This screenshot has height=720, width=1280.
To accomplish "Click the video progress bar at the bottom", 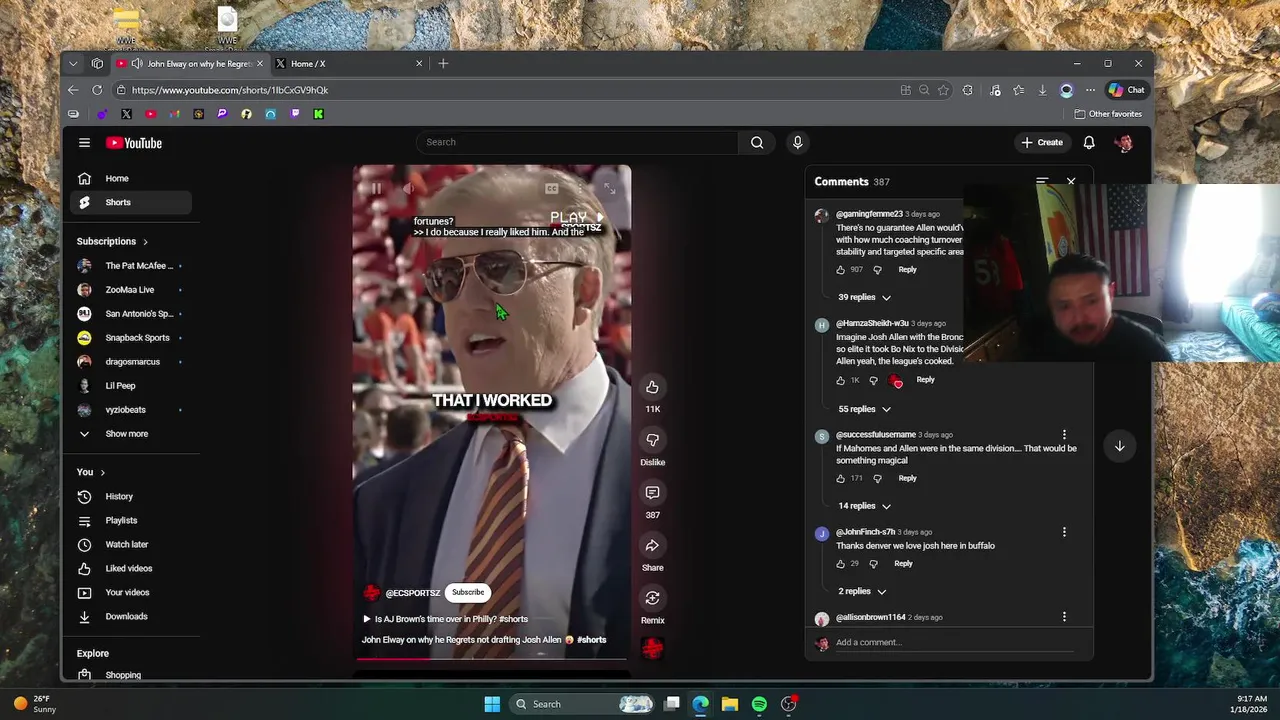I will coord(491,659).
